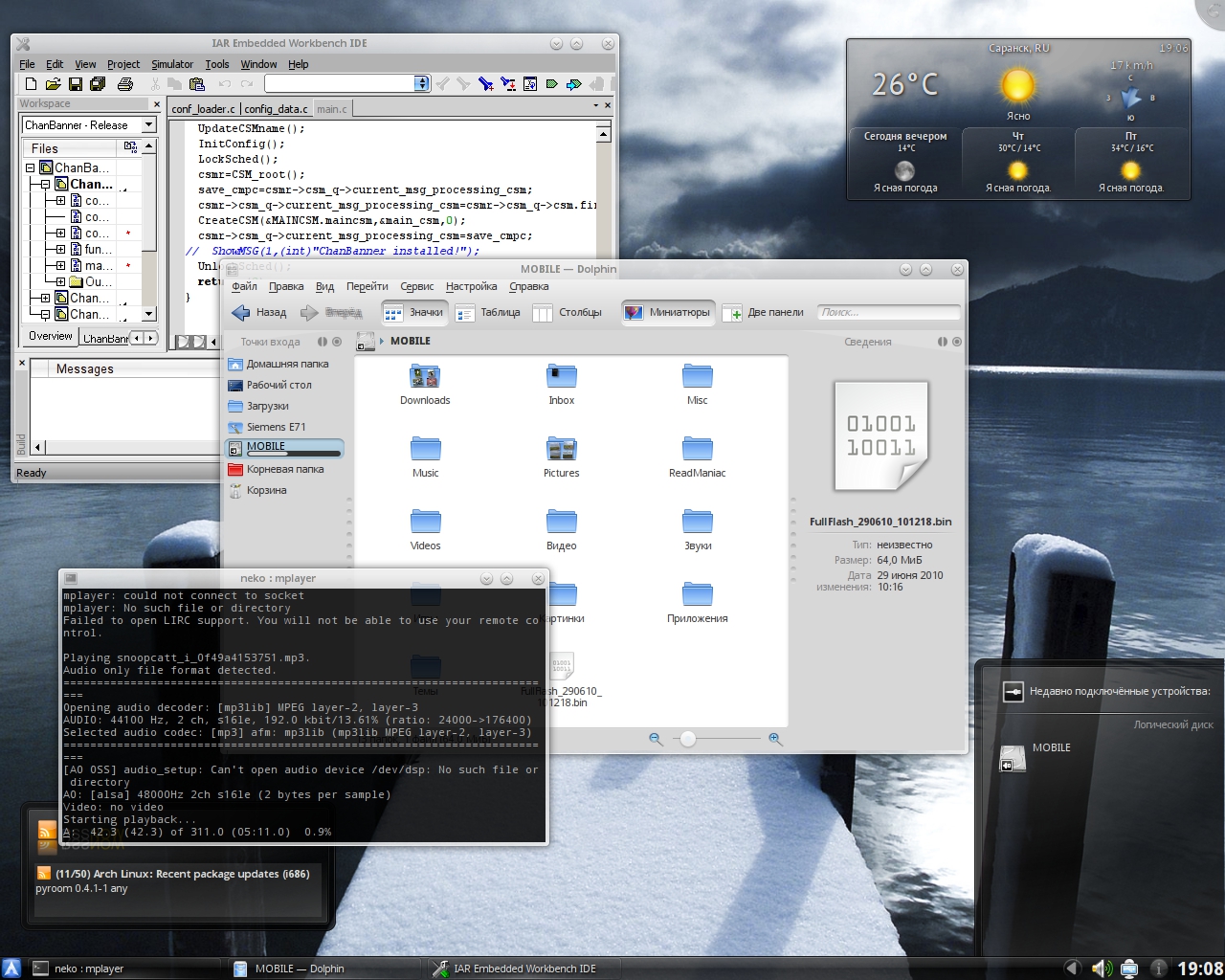
Task: Go to Домашняя папка in places panel
Action: pos(279,364)
